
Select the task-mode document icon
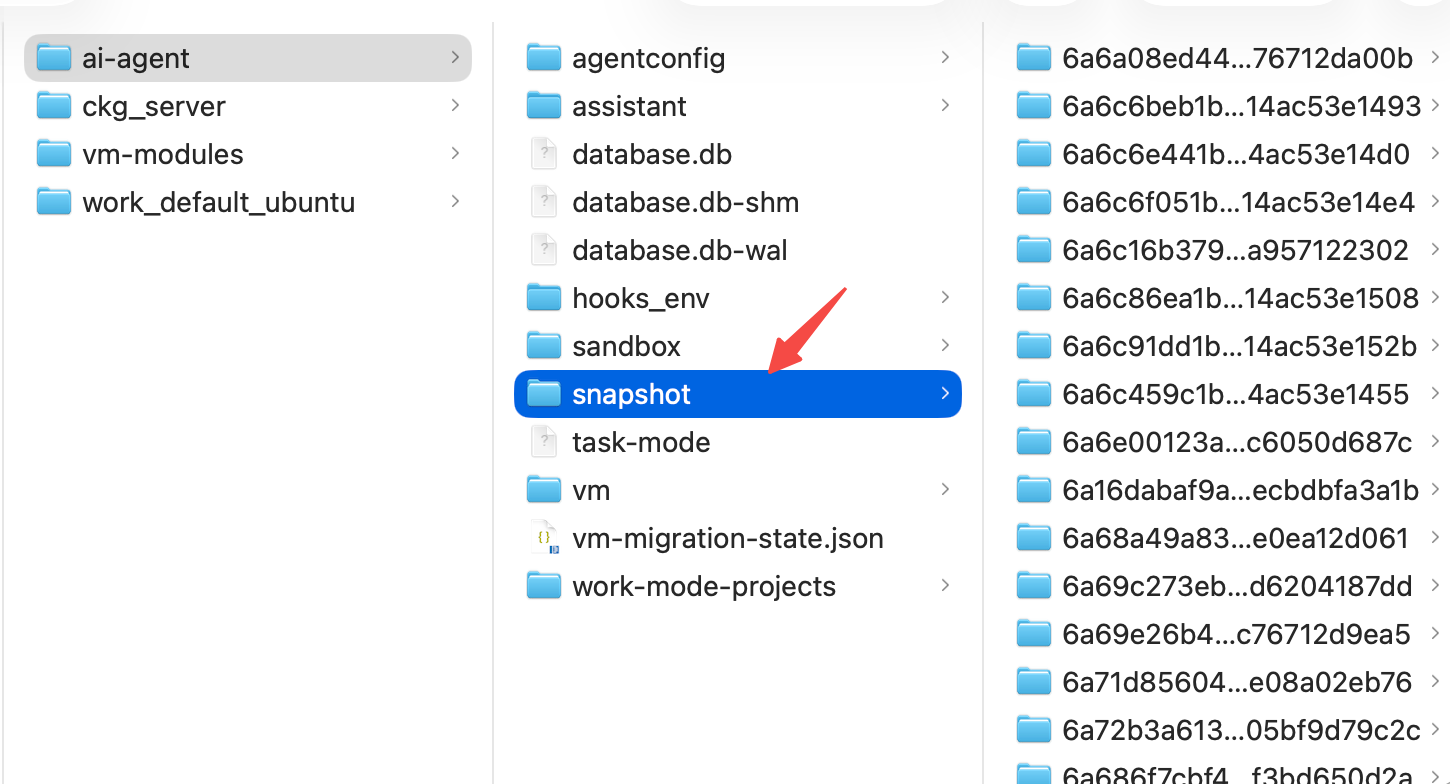(x=544, y=442)
